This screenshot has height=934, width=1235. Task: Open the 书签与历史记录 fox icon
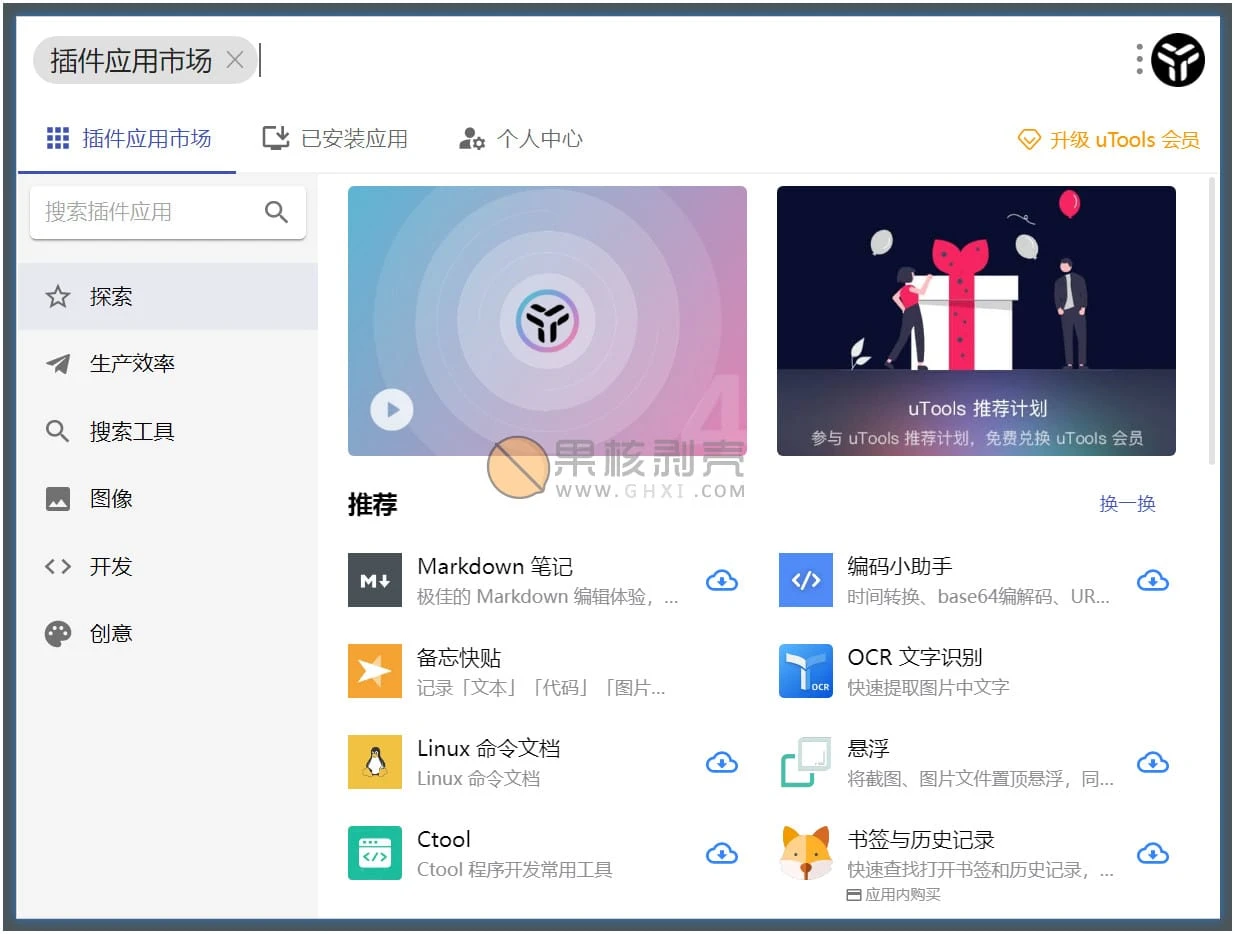coord(806,852)
